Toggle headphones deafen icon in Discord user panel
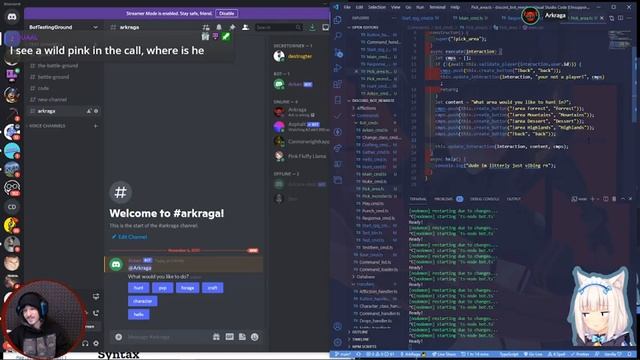The image size is (640, 360). pos(85,344)
